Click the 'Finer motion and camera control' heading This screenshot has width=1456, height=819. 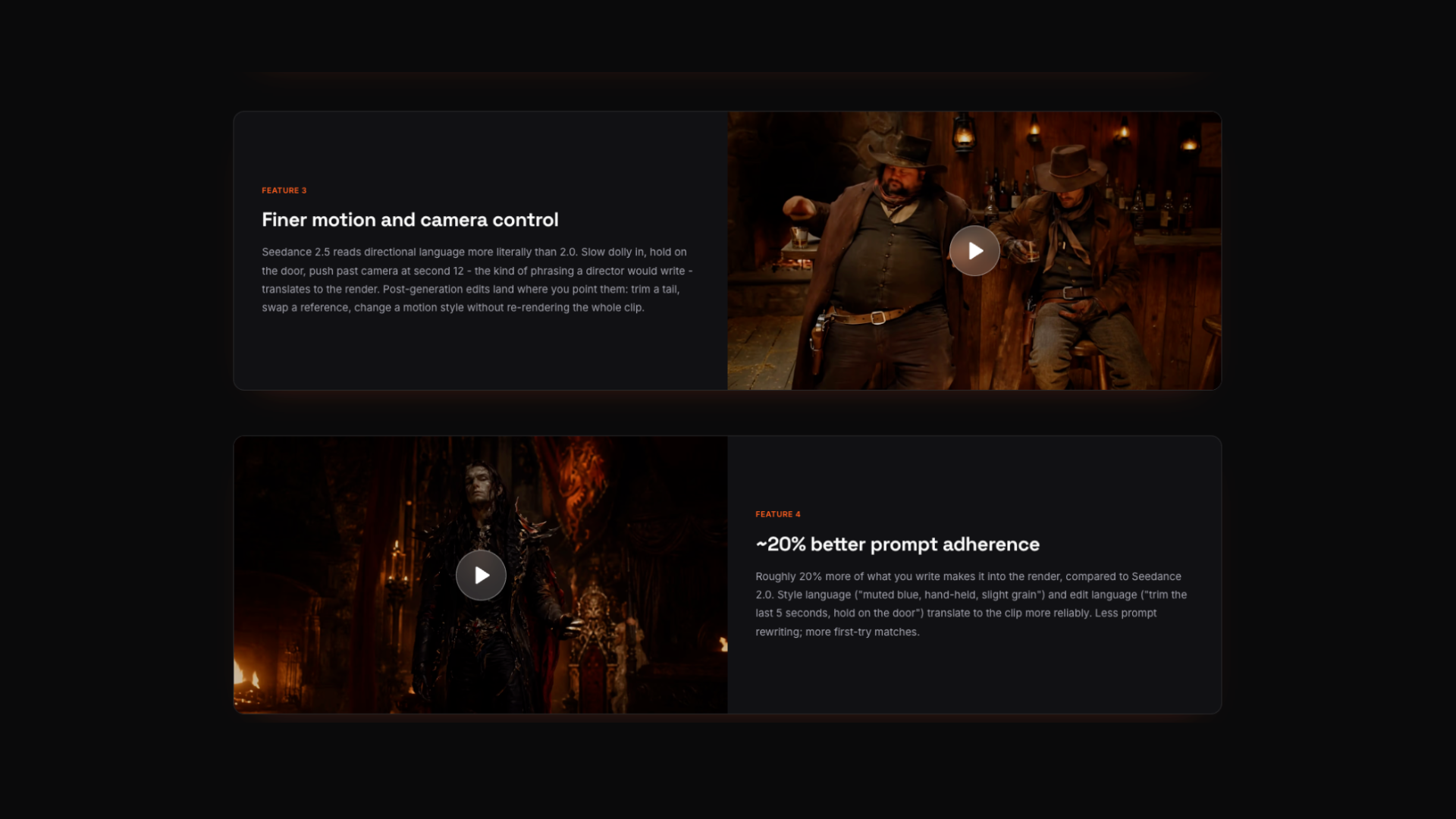(410, 220)
